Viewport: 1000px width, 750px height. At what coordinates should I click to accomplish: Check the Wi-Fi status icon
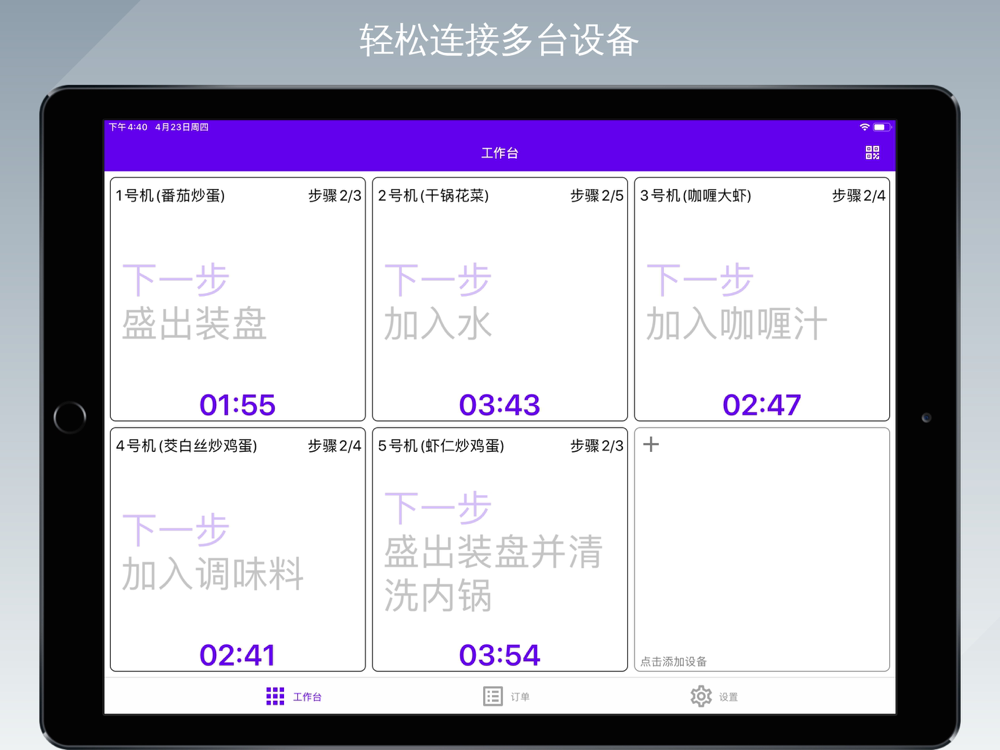[864, 127]
